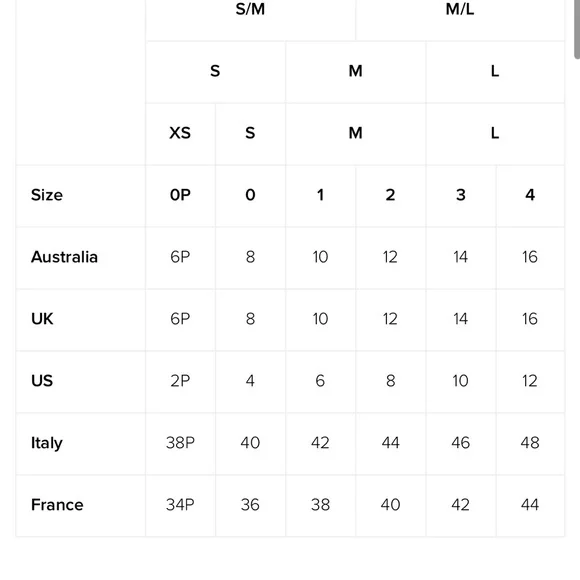Viewport: 580px width, 580px height.
Task: Click size 3 column header
Action: 461,195
